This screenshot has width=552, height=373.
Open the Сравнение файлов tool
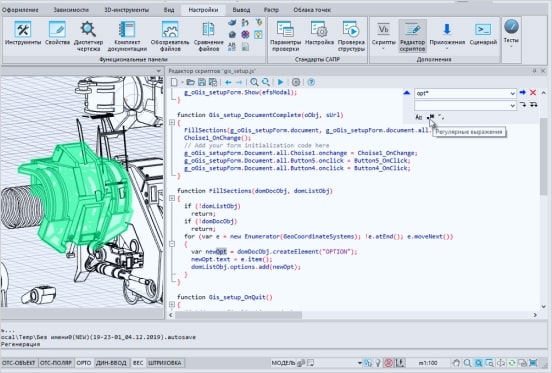tap(208, 36)
